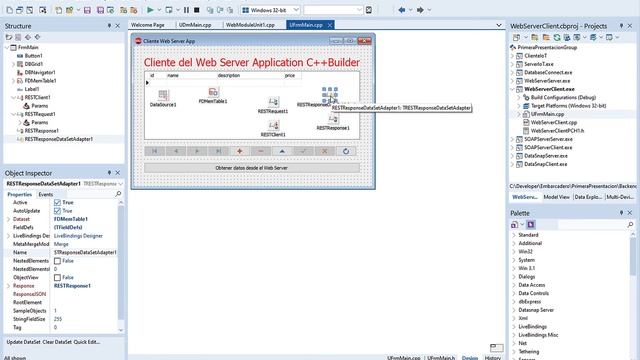Click DBNavigator last record button
Screen dimensions: 640x360
coord(218,151)
